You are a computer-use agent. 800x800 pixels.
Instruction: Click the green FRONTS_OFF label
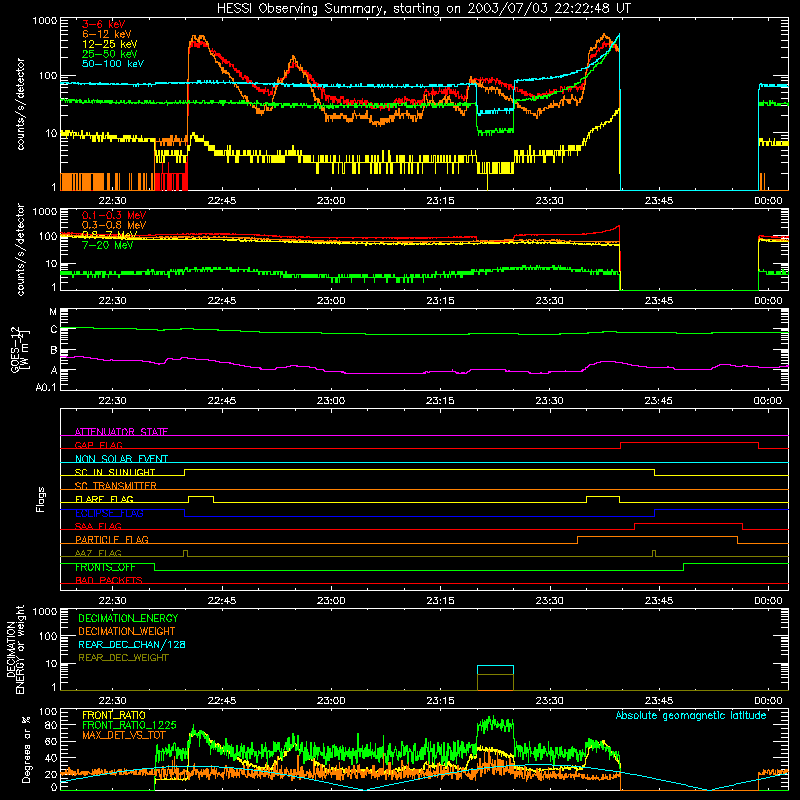click(106, 567)
